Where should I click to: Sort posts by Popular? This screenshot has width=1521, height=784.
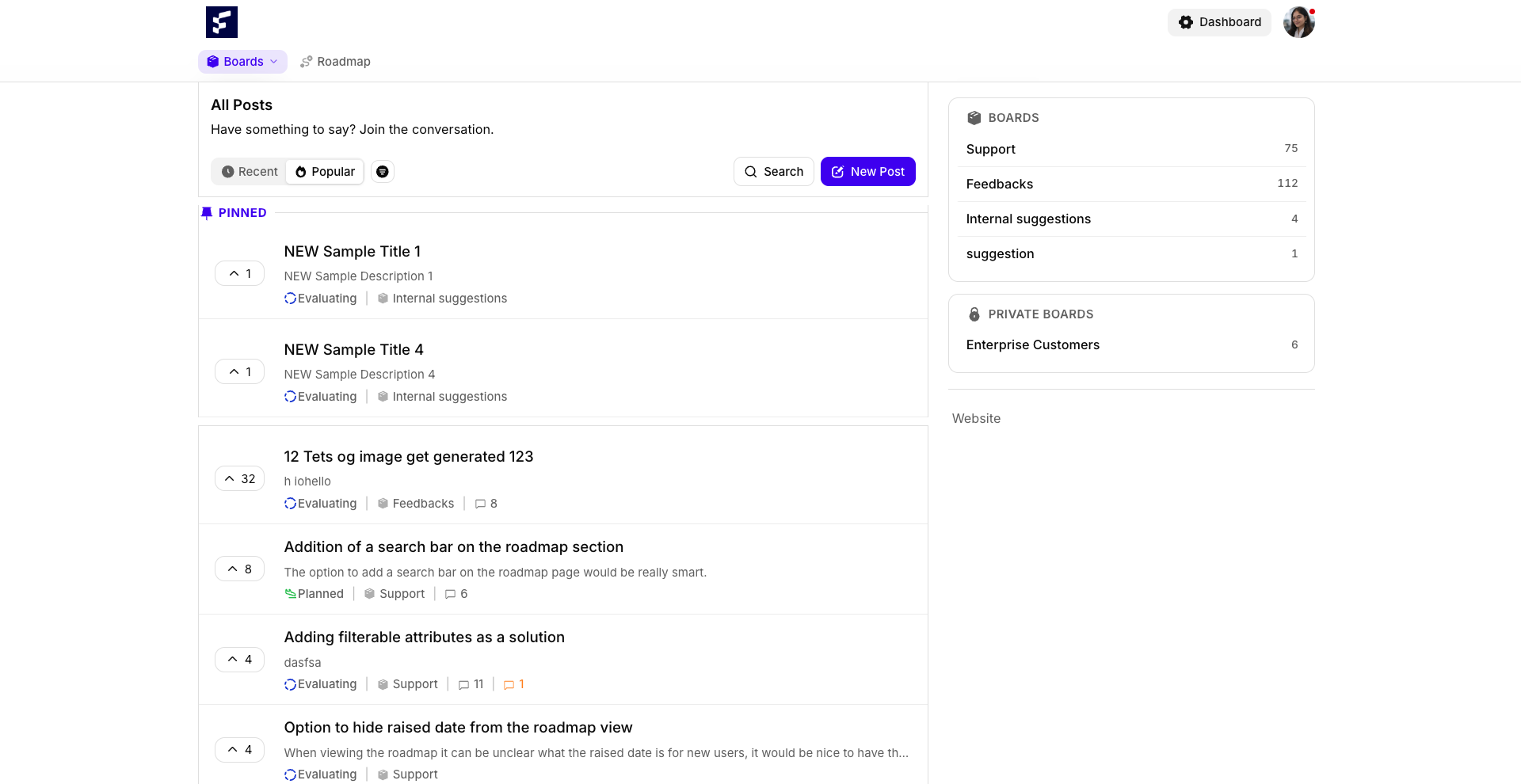click(x=325, y=172)
